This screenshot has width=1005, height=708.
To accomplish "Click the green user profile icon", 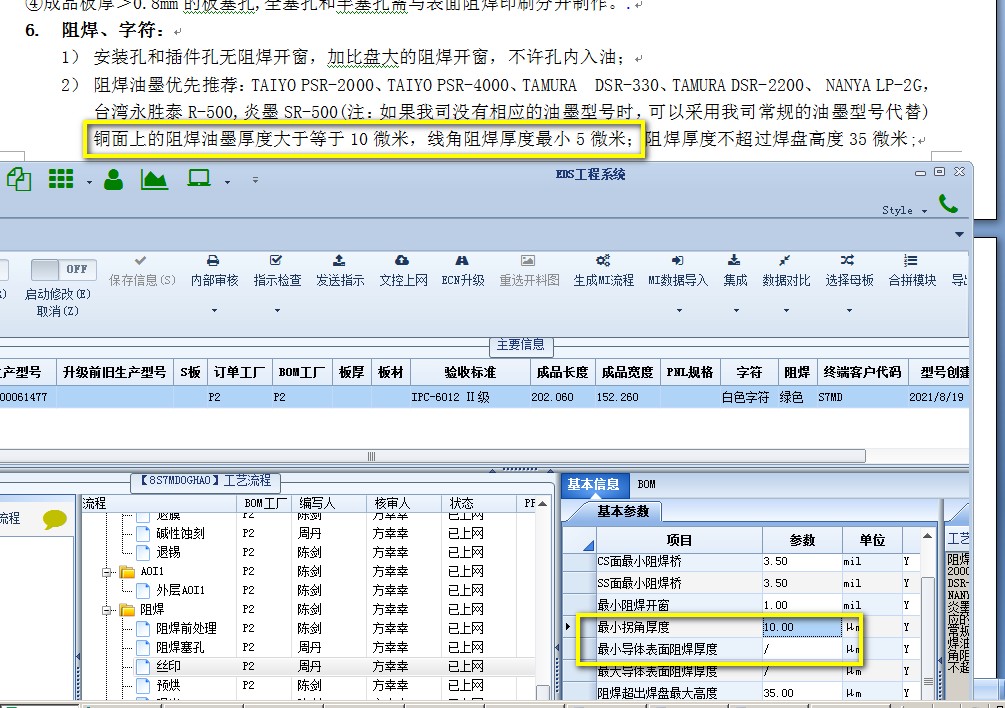I will [x=113, y=179].
